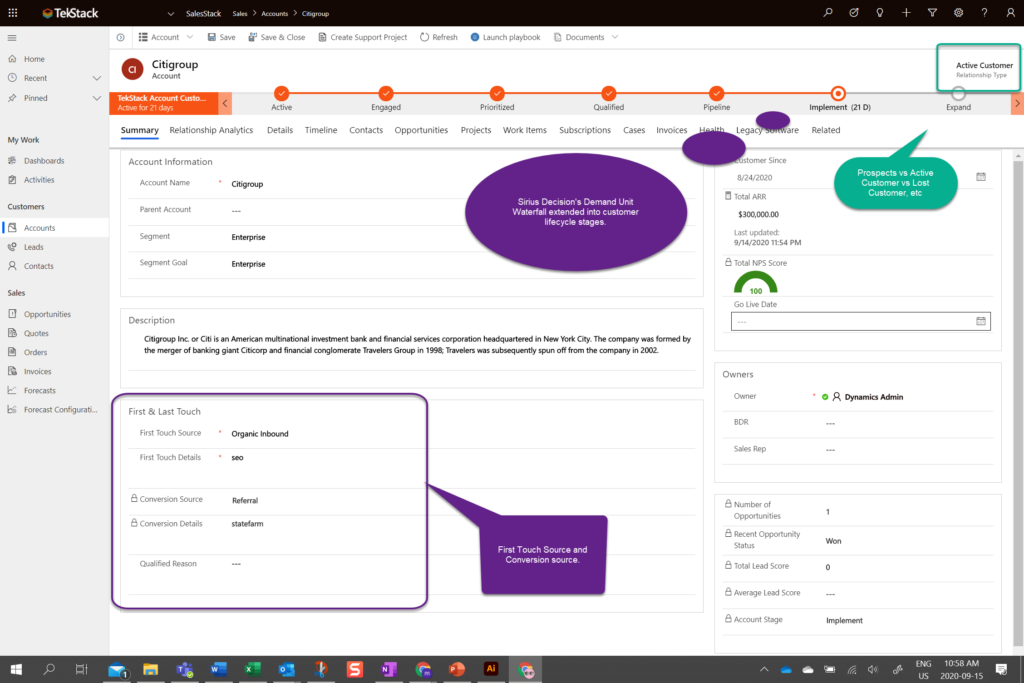
Task: Expand the Recent section in sidebar
Action: [97, 78]
